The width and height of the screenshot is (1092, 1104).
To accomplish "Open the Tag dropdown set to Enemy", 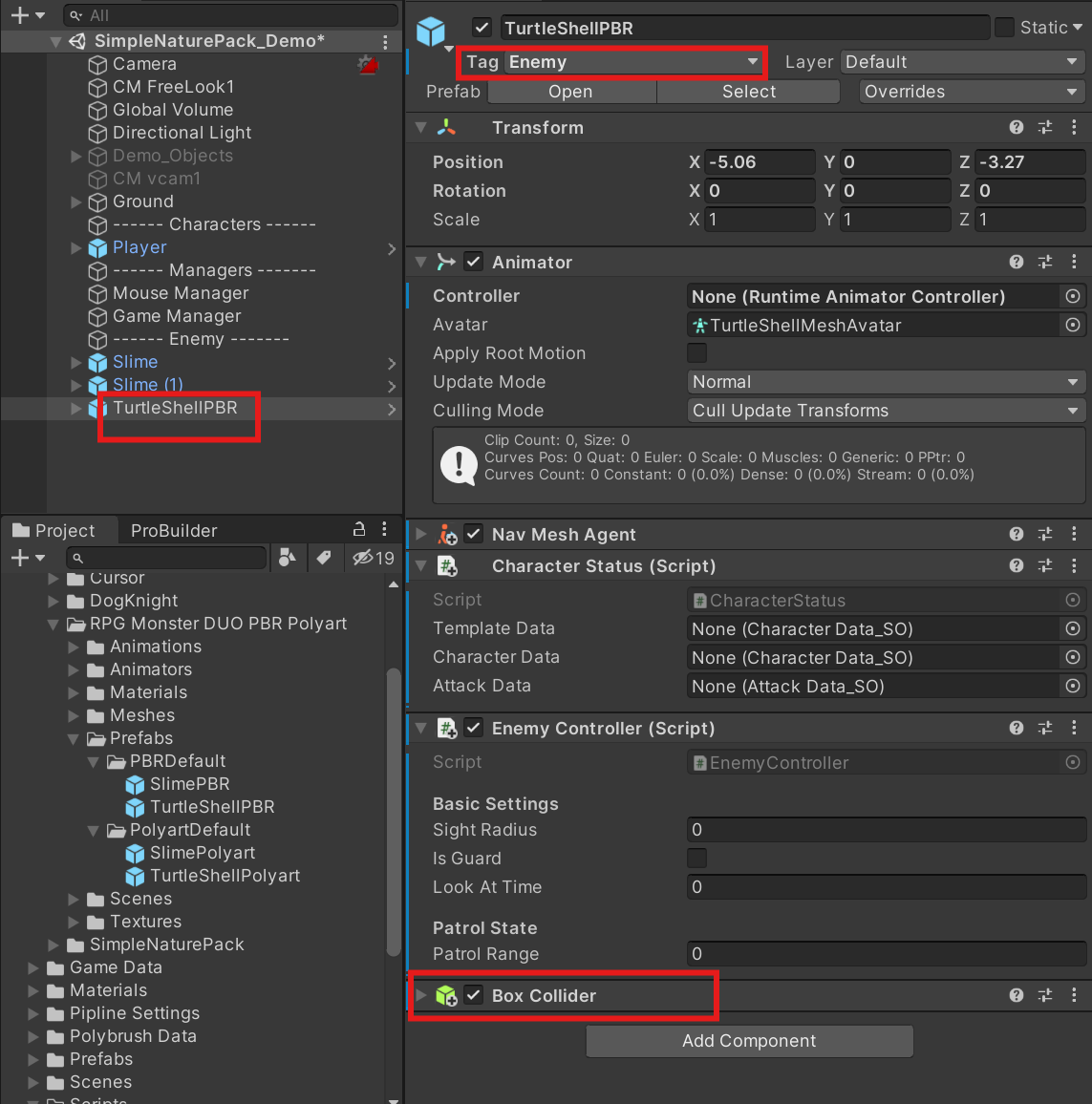I will [634, 62].
